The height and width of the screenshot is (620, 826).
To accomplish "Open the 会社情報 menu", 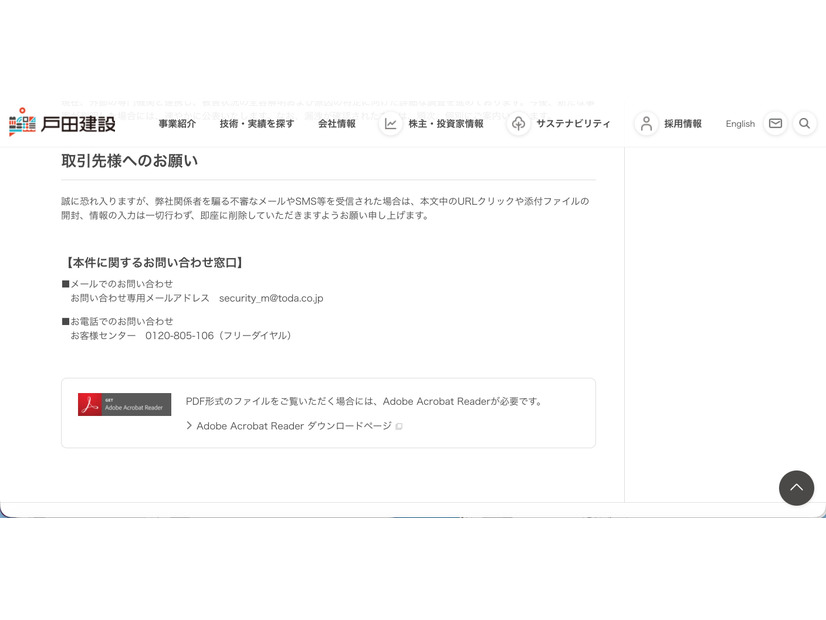I will [337, 124].
